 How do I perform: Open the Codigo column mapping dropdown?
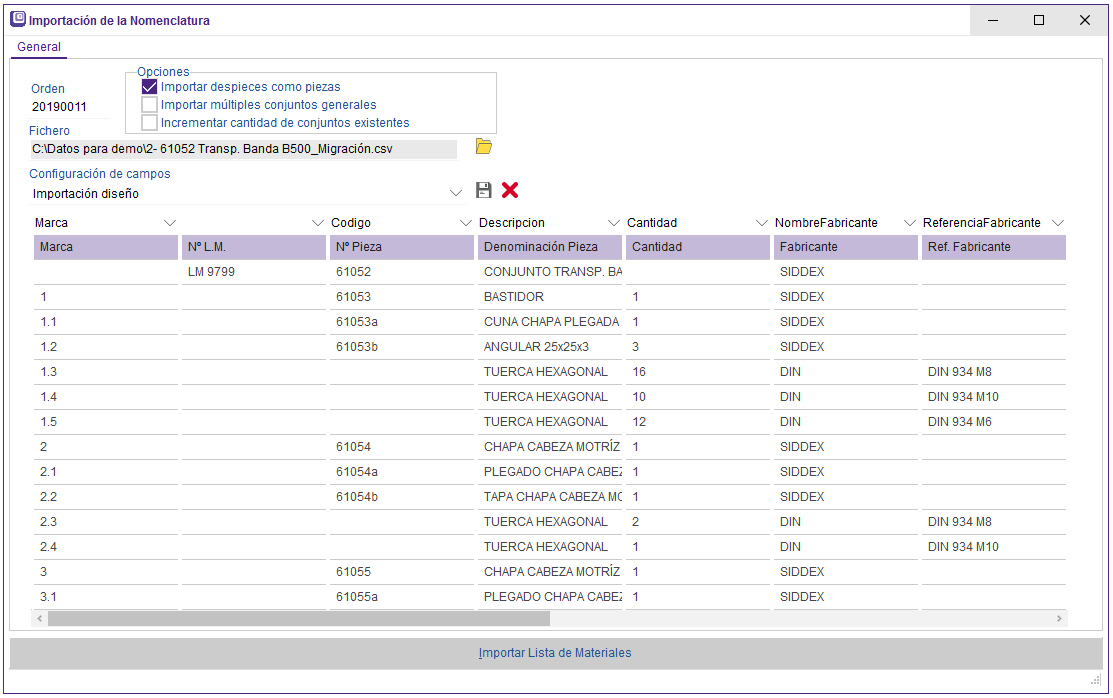coord(465,223)
